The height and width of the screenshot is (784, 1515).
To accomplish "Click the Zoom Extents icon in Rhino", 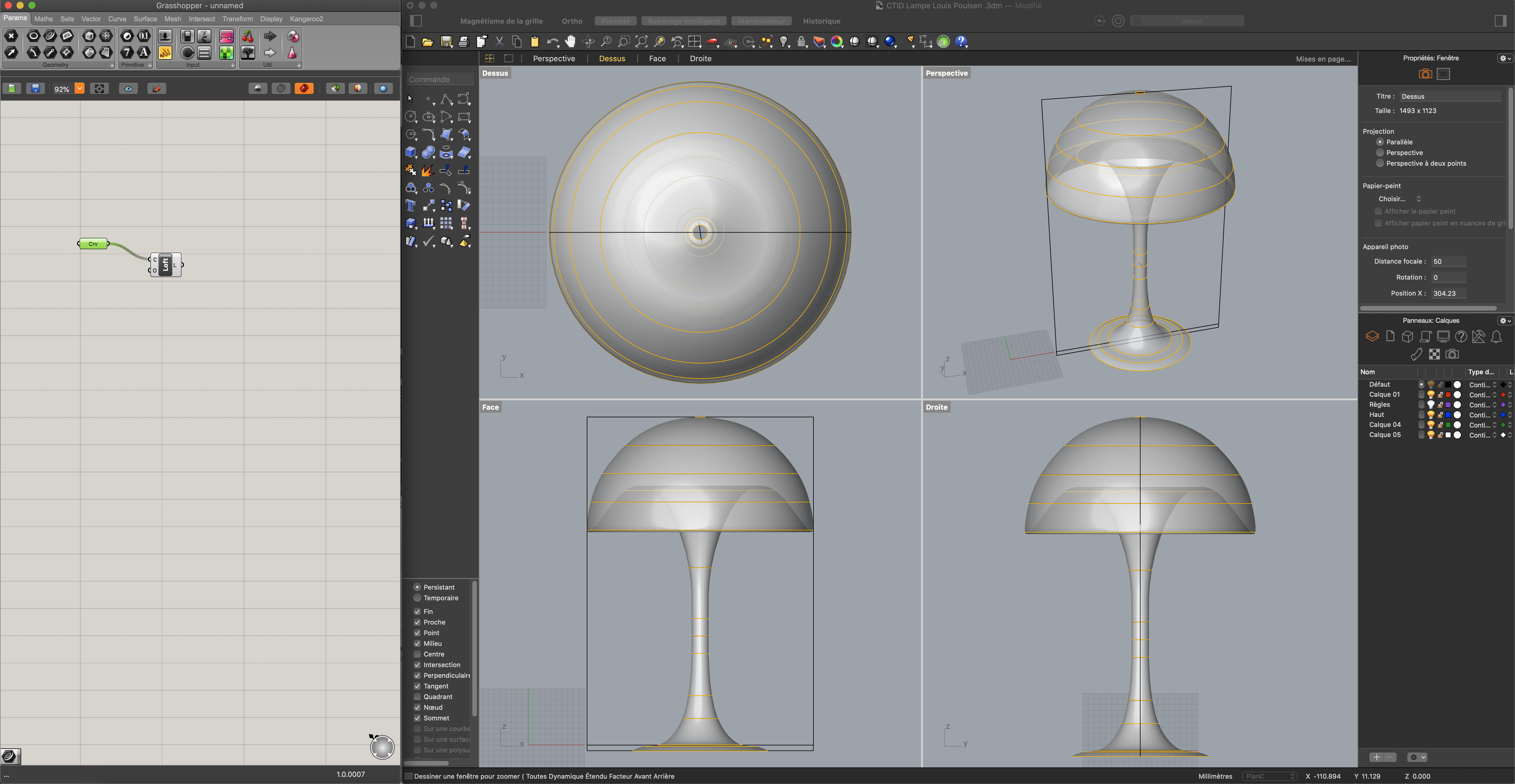I will (x=642, y=41).
